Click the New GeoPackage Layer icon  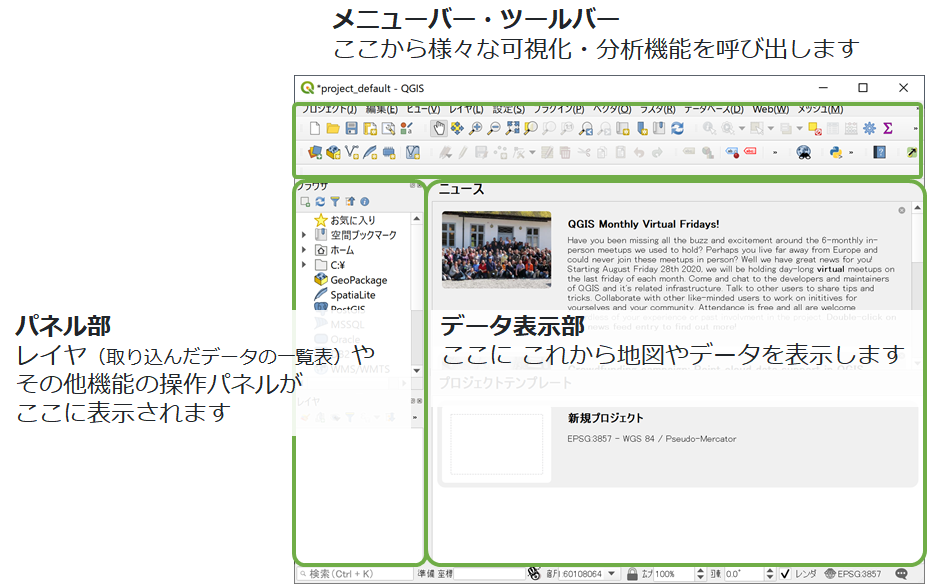point(333,152)
